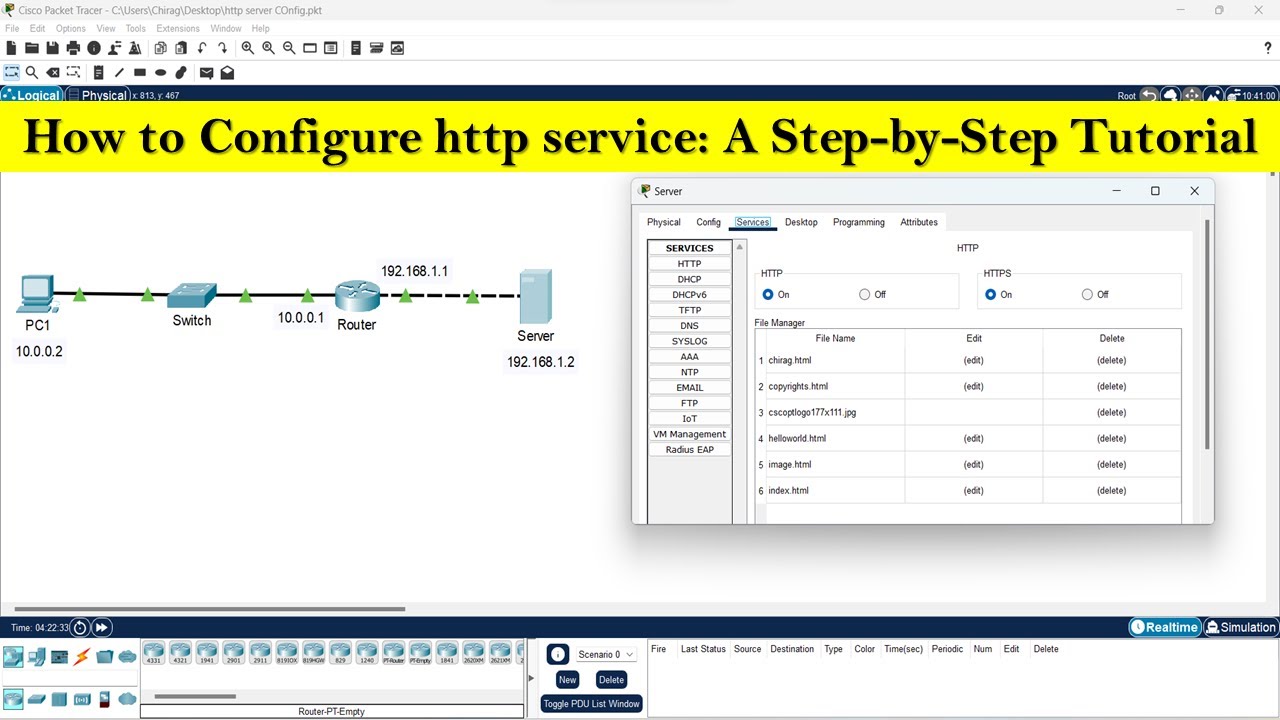
Task: Click the Open file folder icon
Action: click(x=32, y=48)
